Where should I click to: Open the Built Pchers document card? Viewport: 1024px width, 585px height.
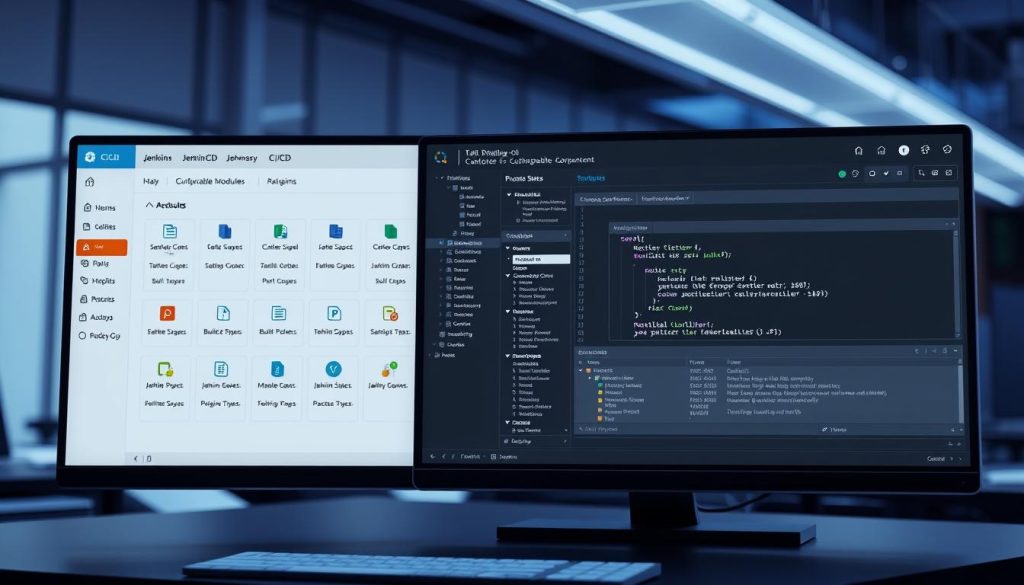pyautogui.click(x=279, y=313)
